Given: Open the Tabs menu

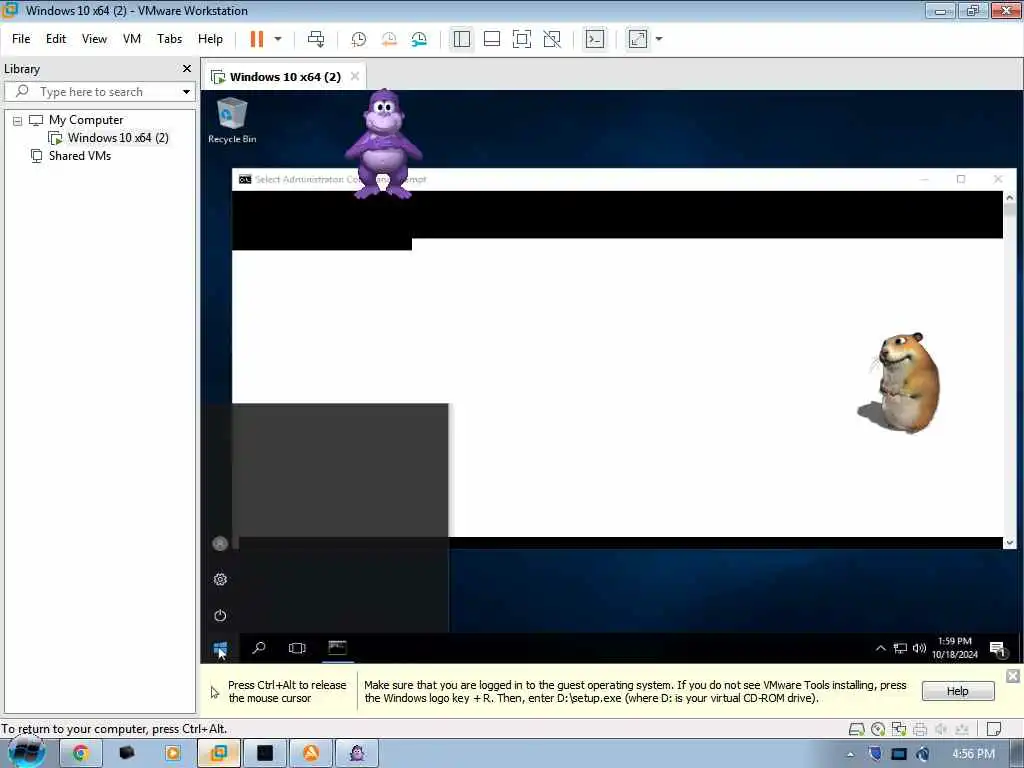Looking at the screenshot, I should pyautogui.click(x=169, y=39).
